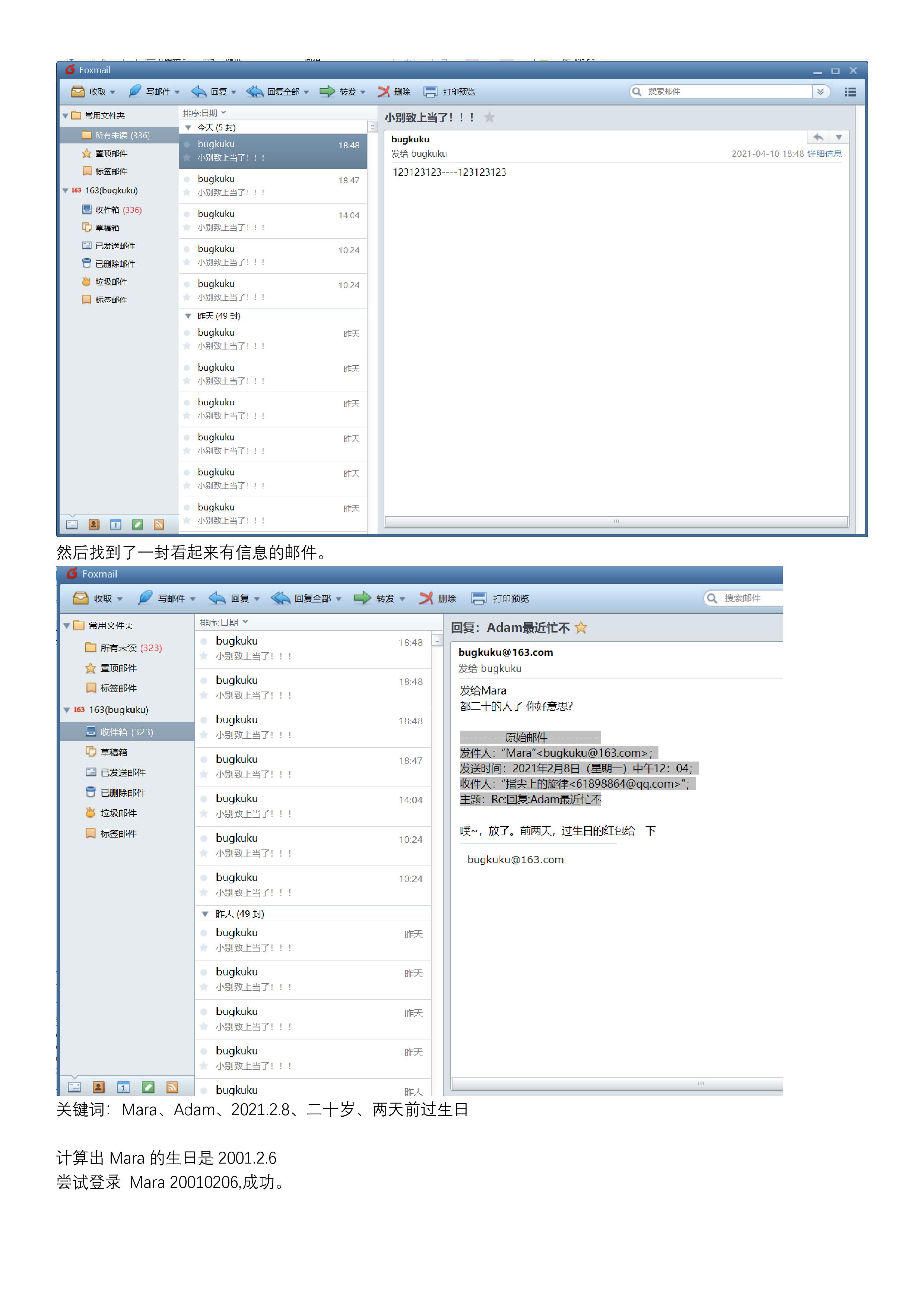
Task: Click 转发 forward in upper Foxmail toolbar
Action: (337, 92)
